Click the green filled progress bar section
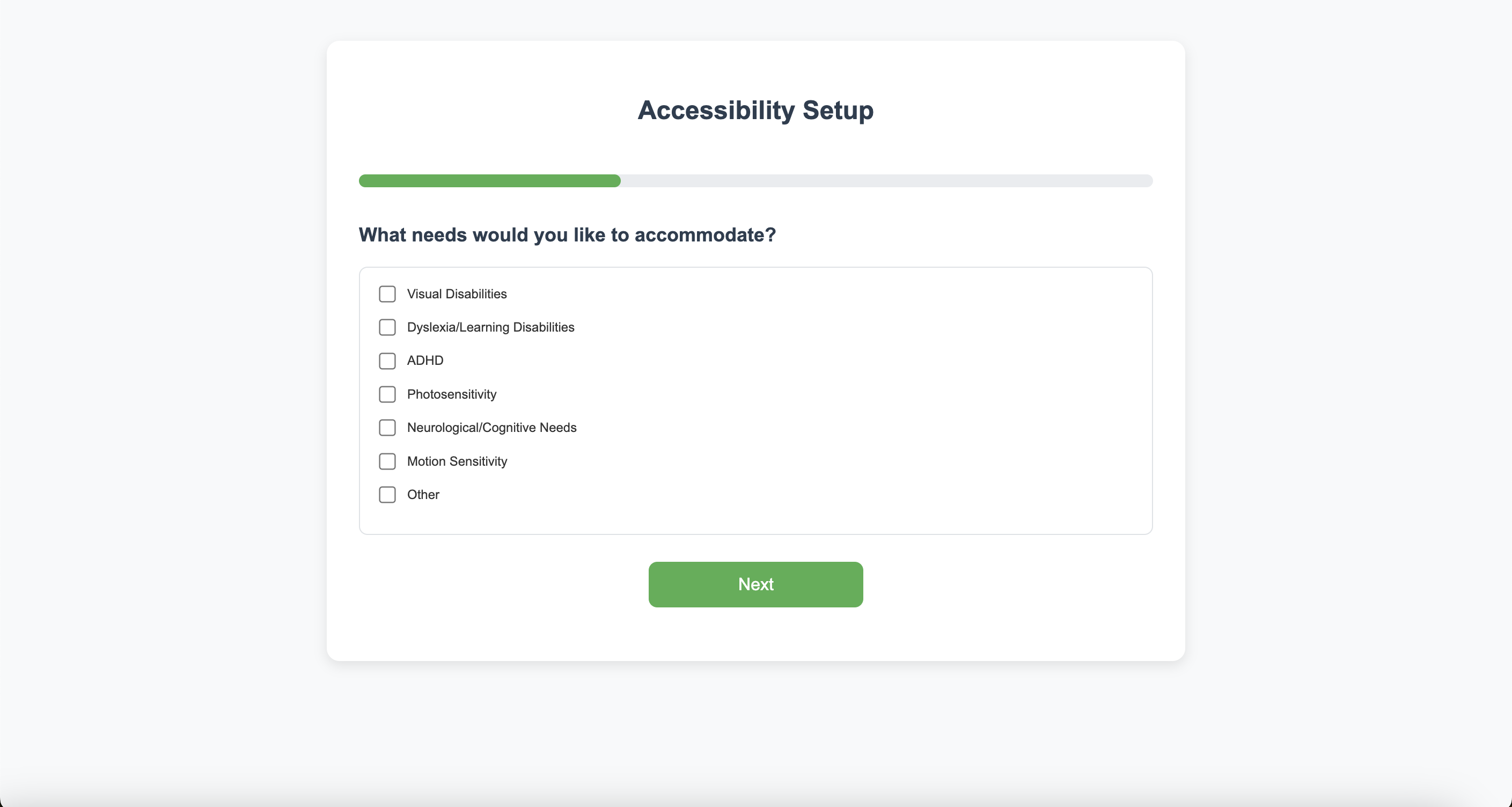Image resolution: width=1512 pixels, height=807 pixels. (x=489, y=181)
